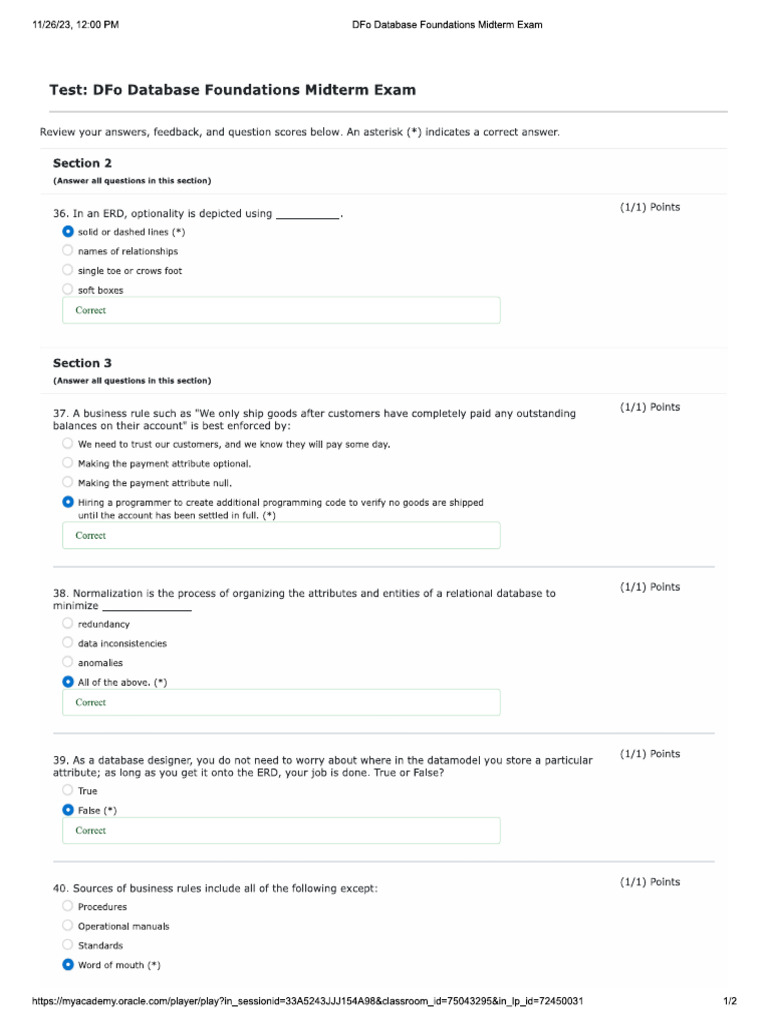
Task: Select 'All of the above' radio option
Action: [68, 681]
